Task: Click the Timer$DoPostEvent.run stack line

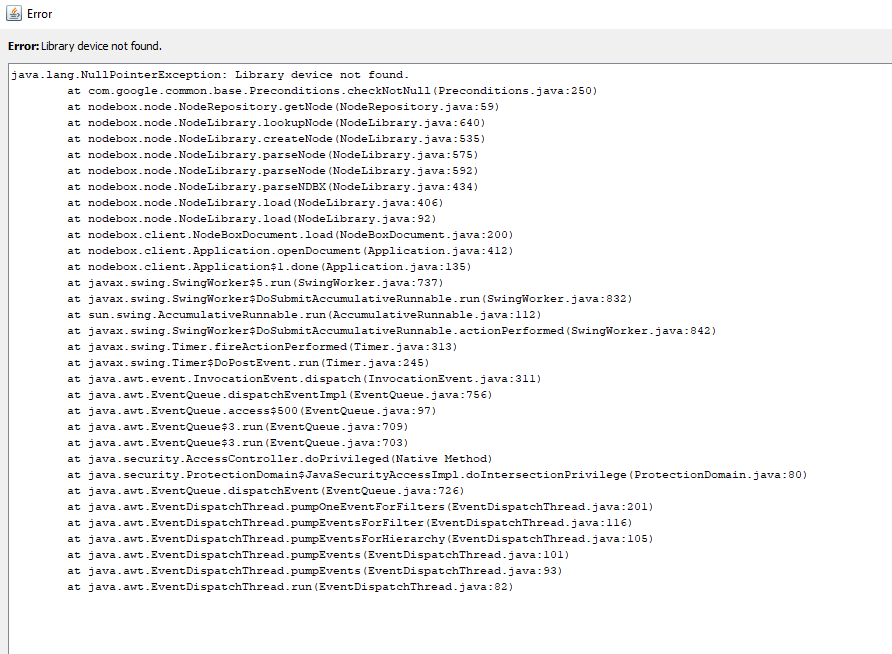Action: coord(248,362)
